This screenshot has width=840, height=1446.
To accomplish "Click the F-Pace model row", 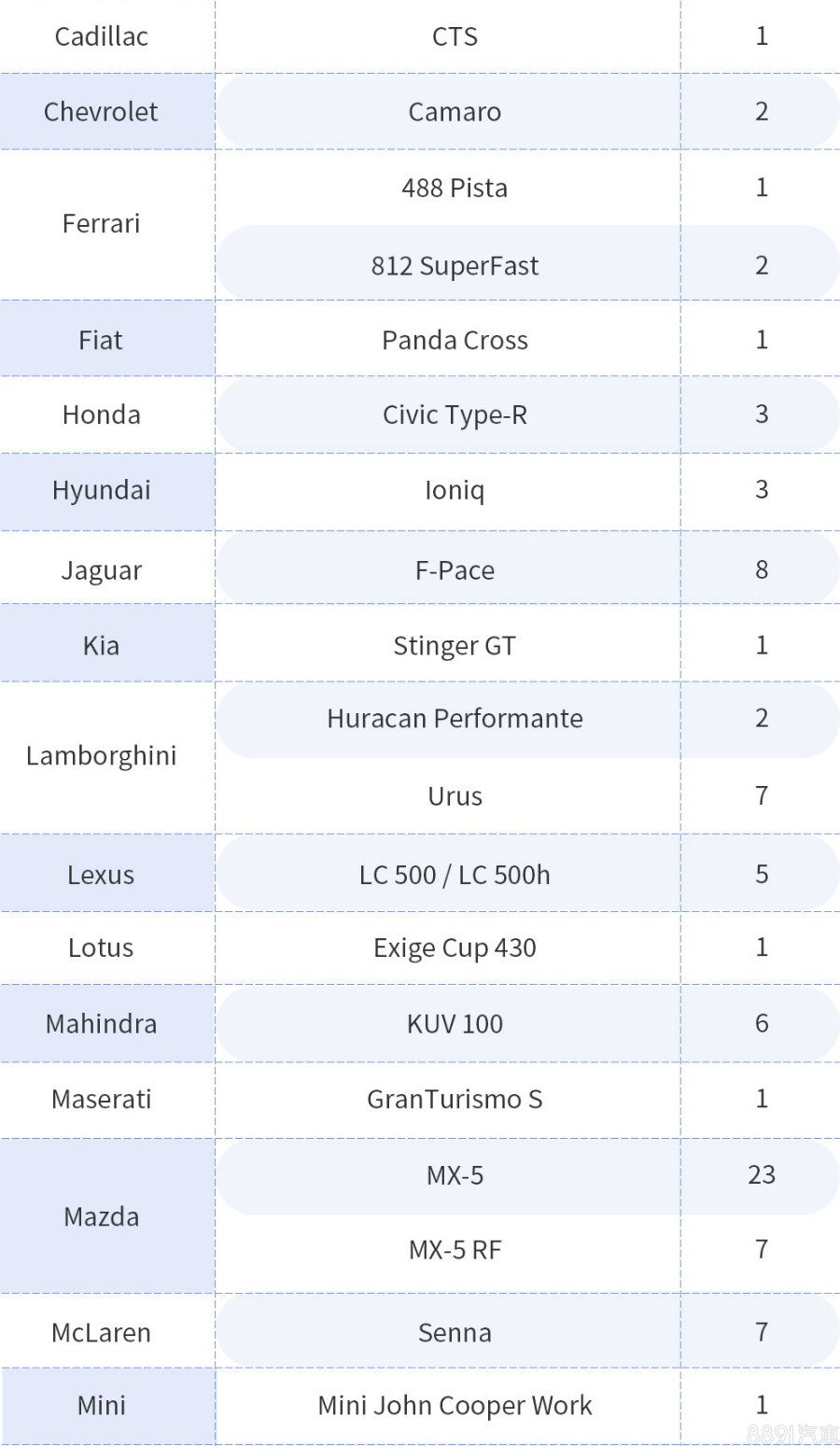I will 455,570.
